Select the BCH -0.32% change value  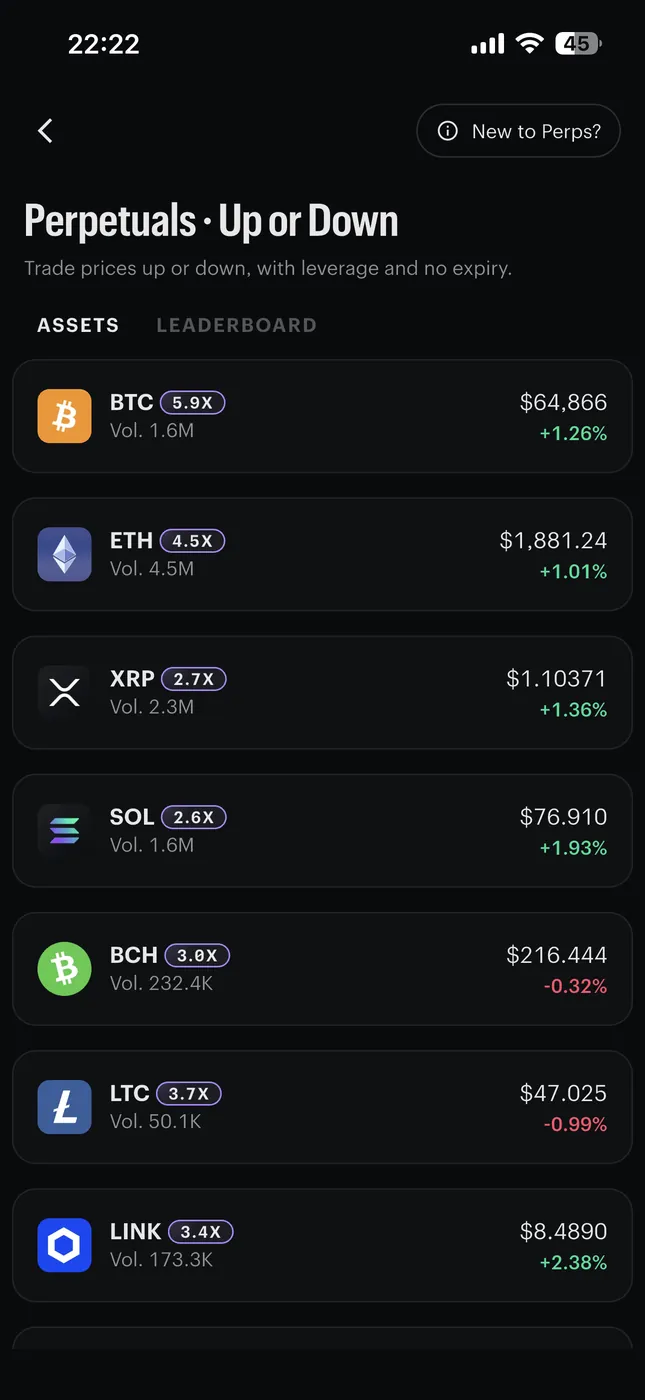575,986
